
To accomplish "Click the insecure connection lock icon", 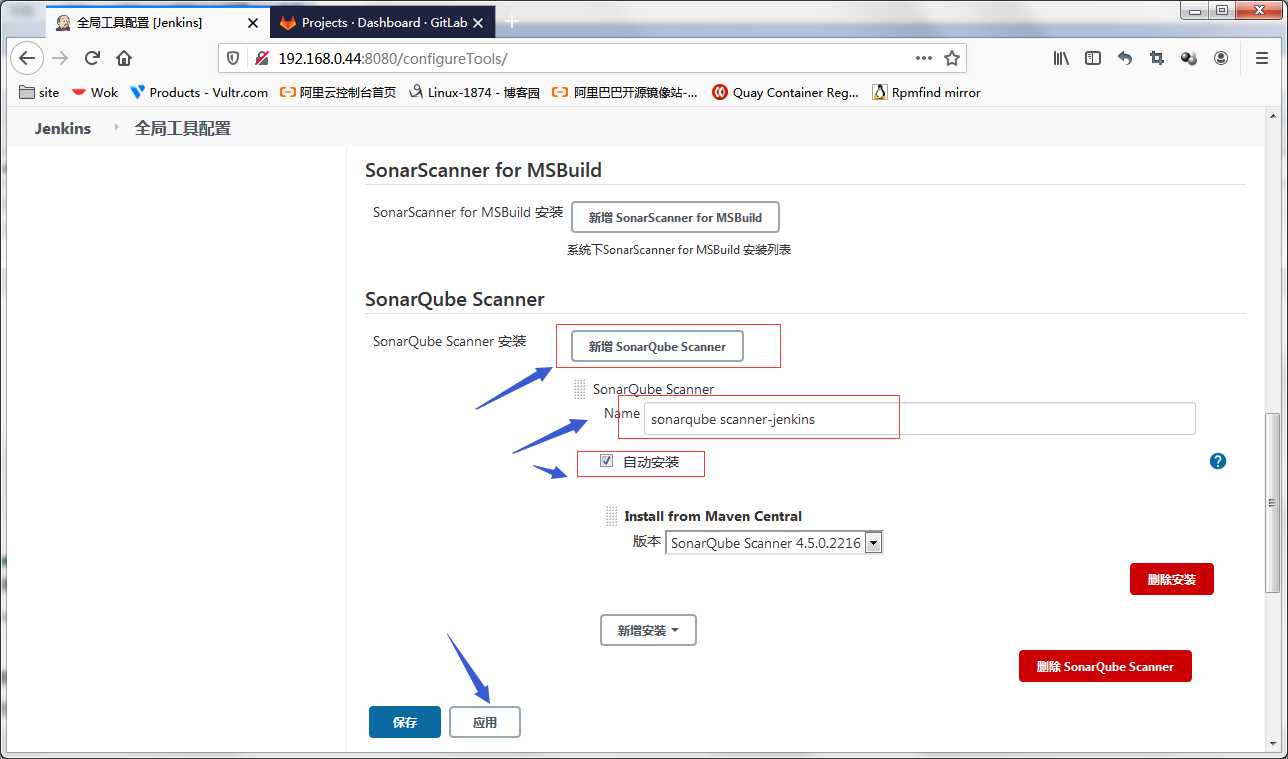I will [262, 58].
